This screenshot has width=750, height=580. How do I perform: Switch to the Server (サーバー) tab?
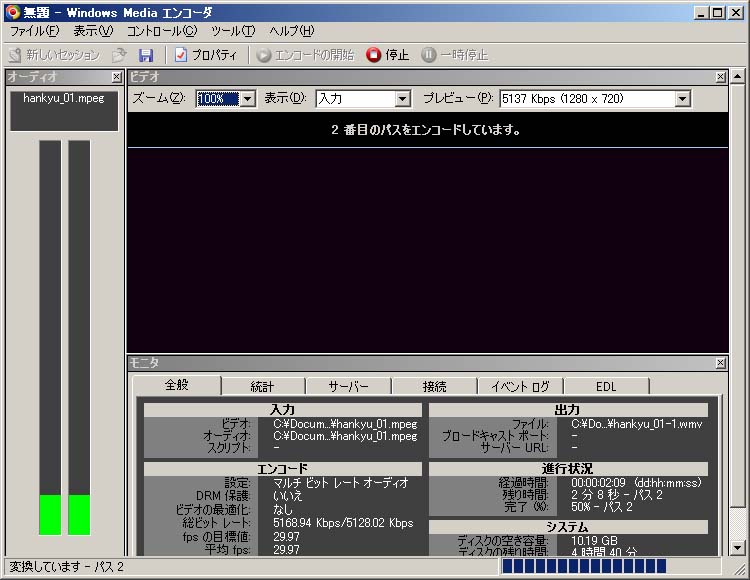[348, 386]
